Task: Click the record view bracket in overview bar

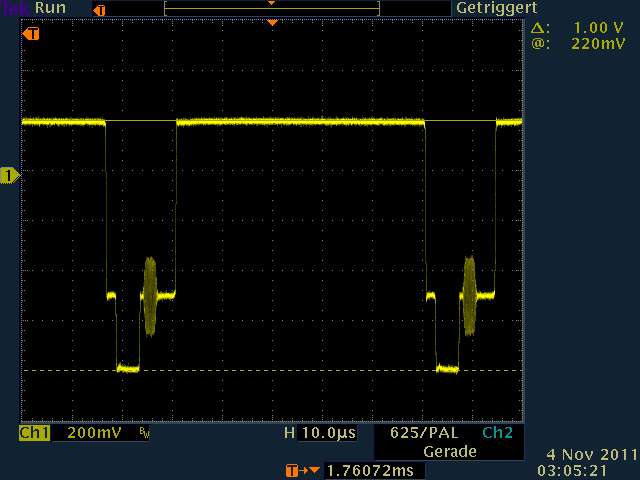Action: coord(272,9)
